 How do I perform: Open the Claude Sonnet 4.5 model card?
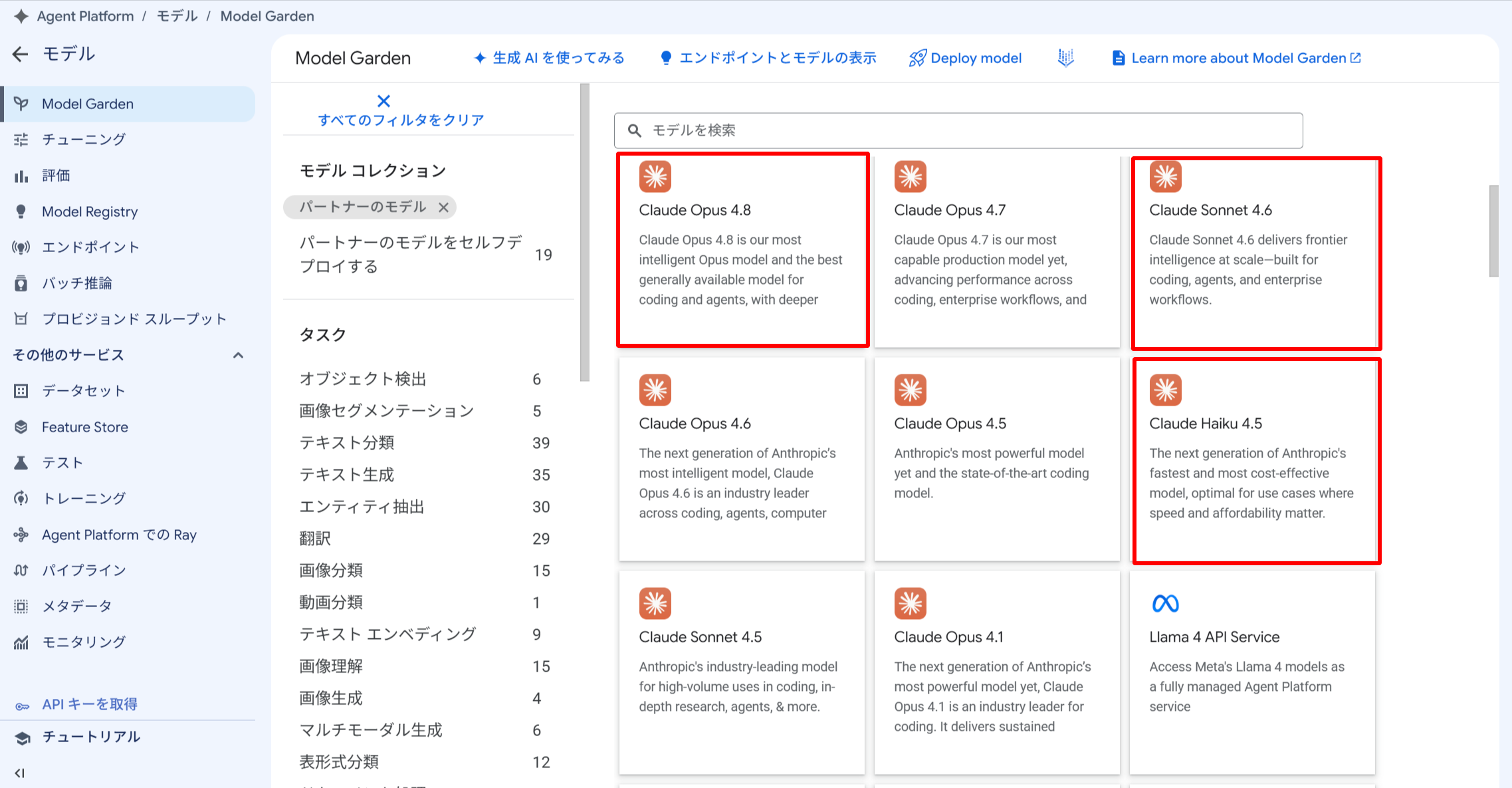point(742,672)
